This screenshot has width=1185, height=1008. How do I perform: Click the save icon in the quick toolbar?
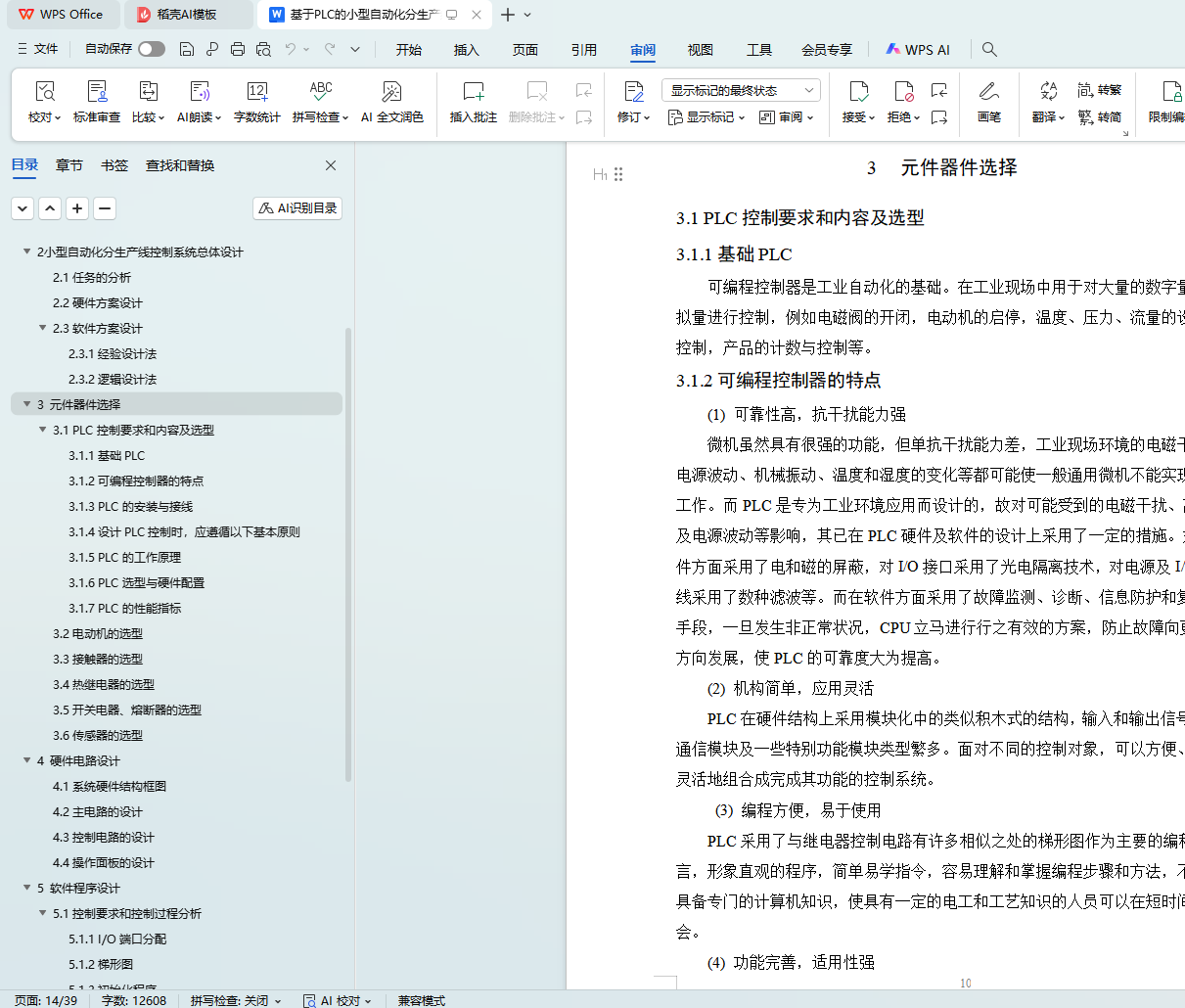pos(187,49)
